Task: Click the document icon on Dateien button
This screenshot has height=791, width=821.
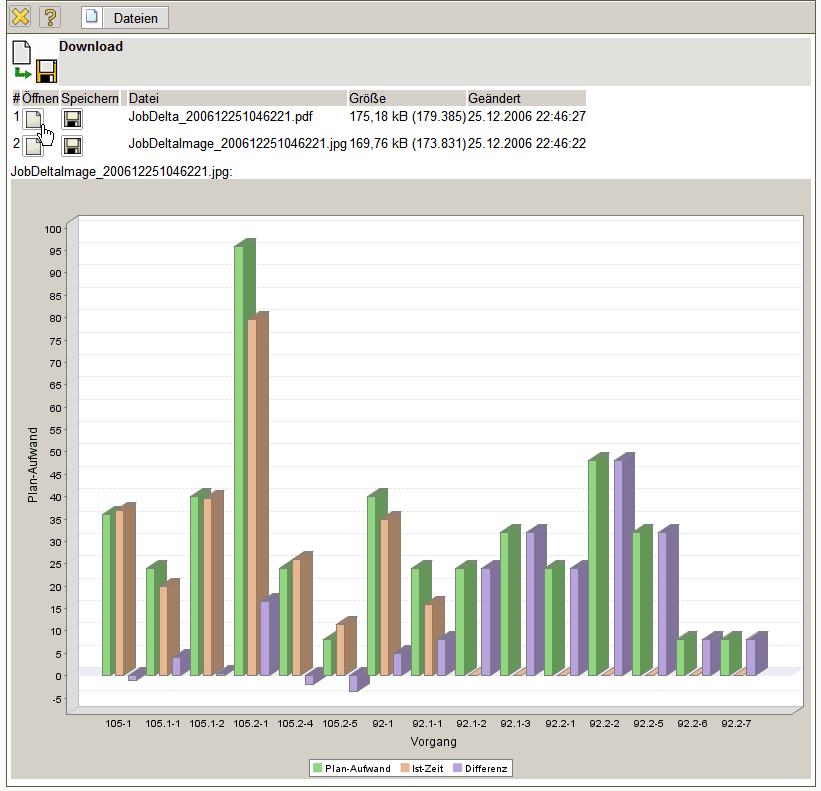Action: click(x=93, y=17)
